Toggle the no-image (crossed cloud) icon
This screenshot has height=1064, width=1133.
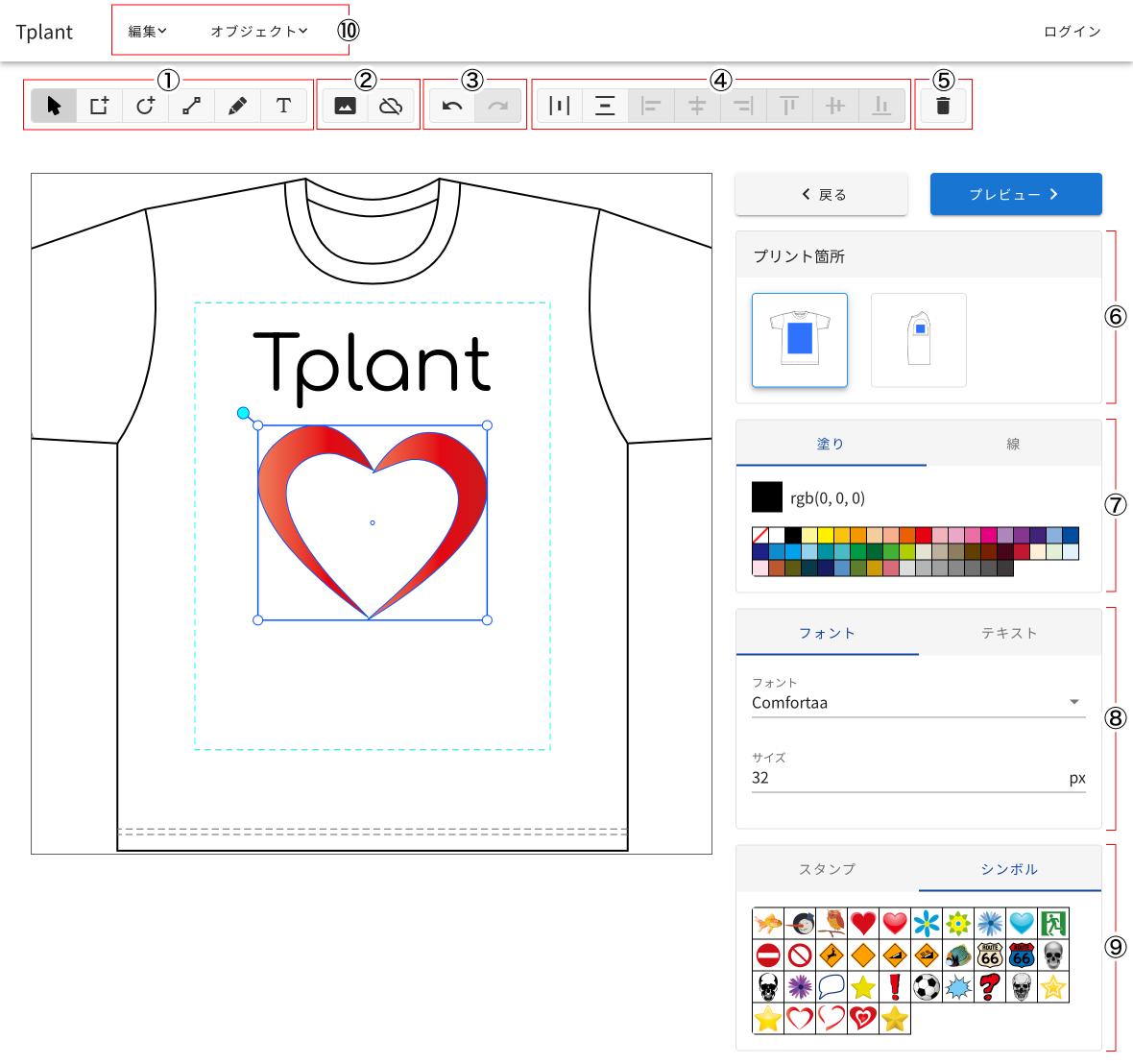(391, 106)
